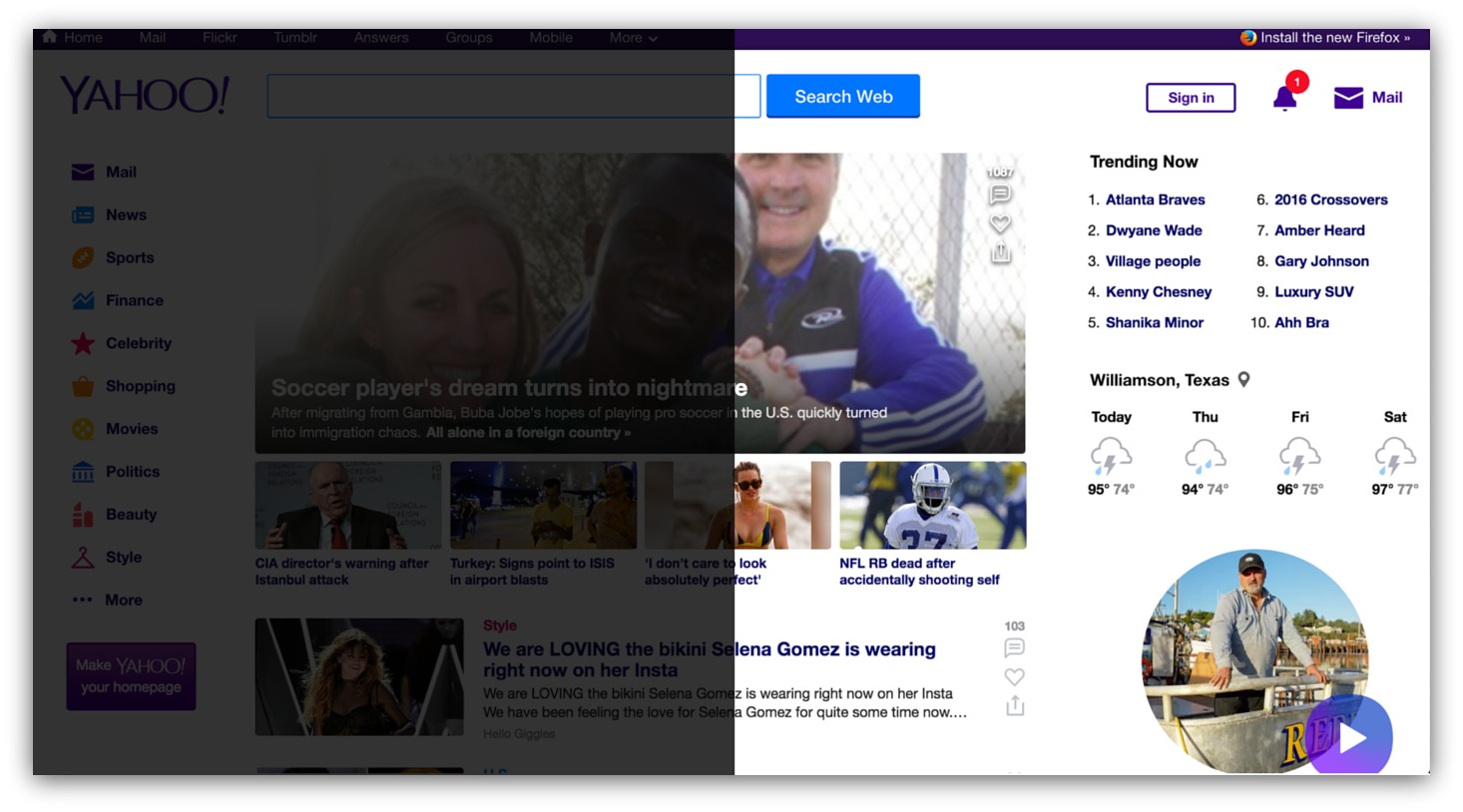1463x812 pixels.
Task: Open Flickr in the top navigation bar
Action: coord(220,38)
